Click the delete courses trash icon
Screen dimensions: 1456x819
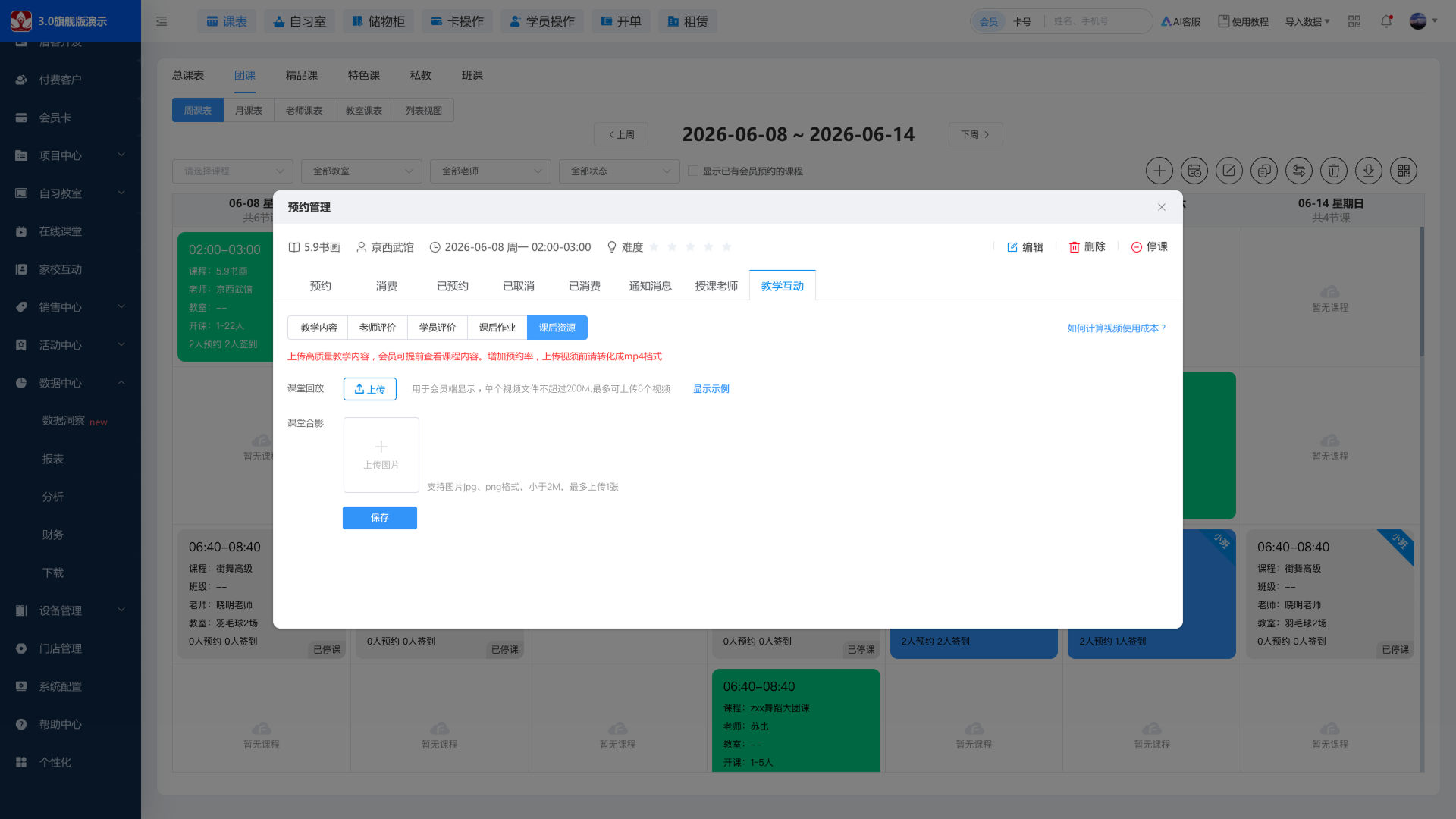coord(1334,171)
